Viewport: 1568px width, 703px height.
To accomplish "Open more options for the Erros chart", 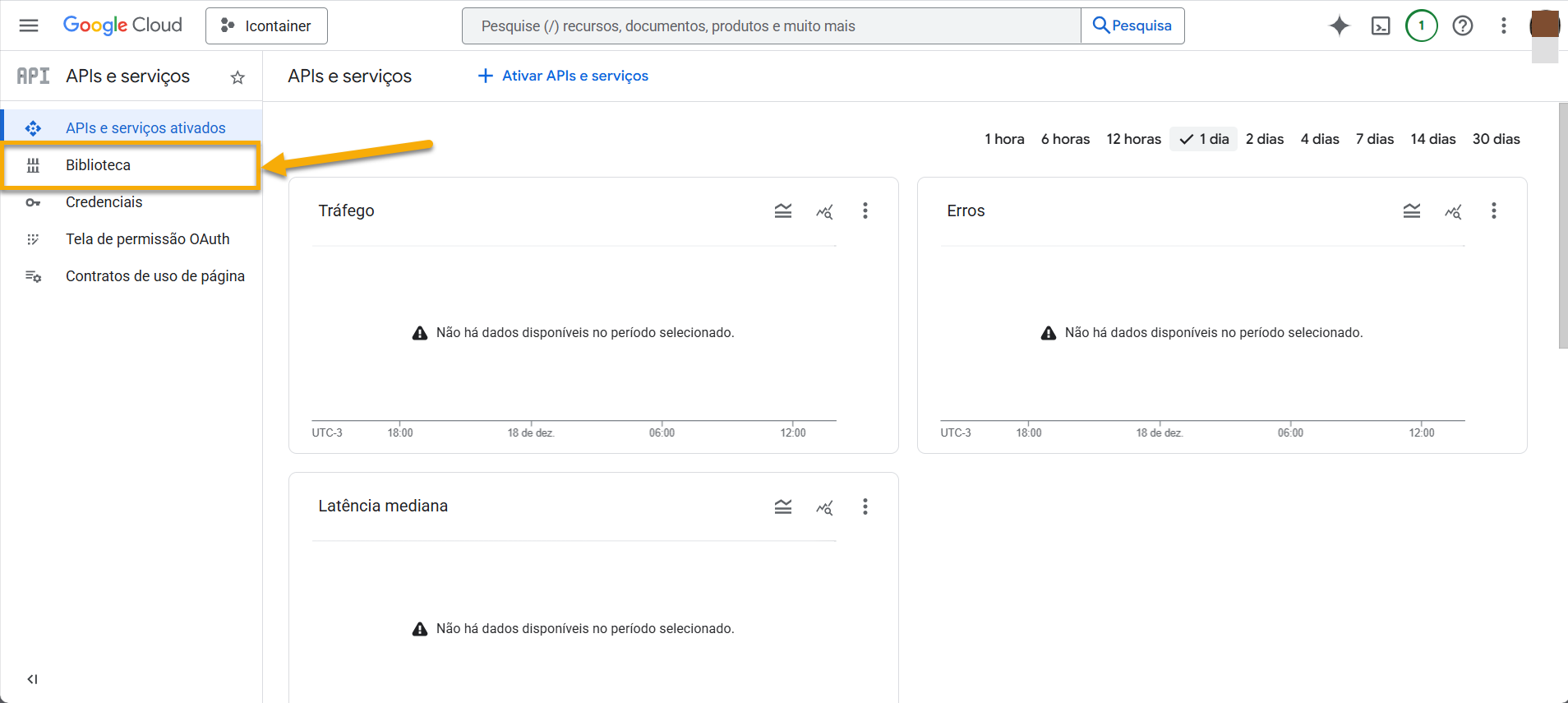I will tap(1494, 211).
